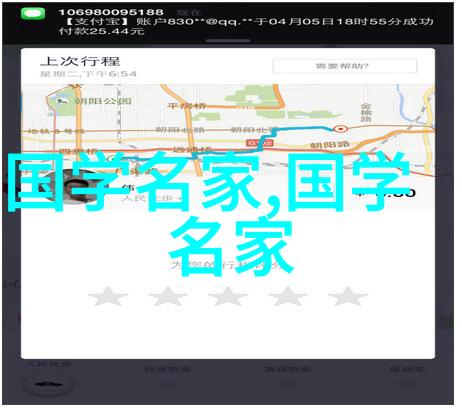This screenshot has height=412, width=462.
Task: Click the 需要帮助? help button
Action: pyautogui.click(x=345, y=66)
